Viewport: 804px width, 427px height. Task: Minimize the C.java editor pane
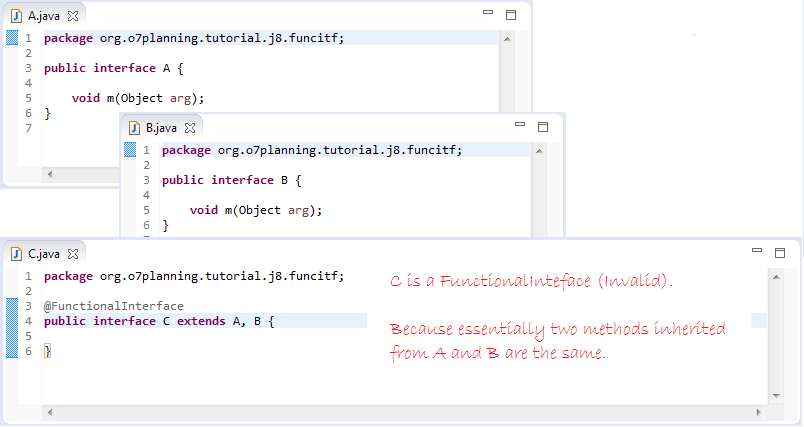(757, 250)
